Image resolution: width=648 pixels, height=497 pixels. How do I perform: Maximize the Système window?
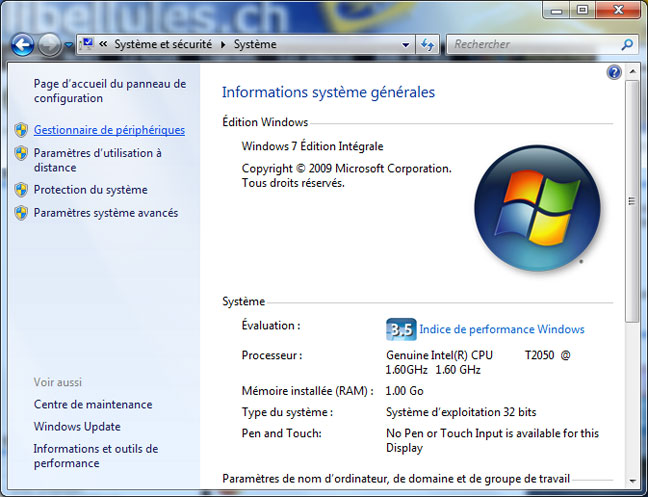pos(583,10)
